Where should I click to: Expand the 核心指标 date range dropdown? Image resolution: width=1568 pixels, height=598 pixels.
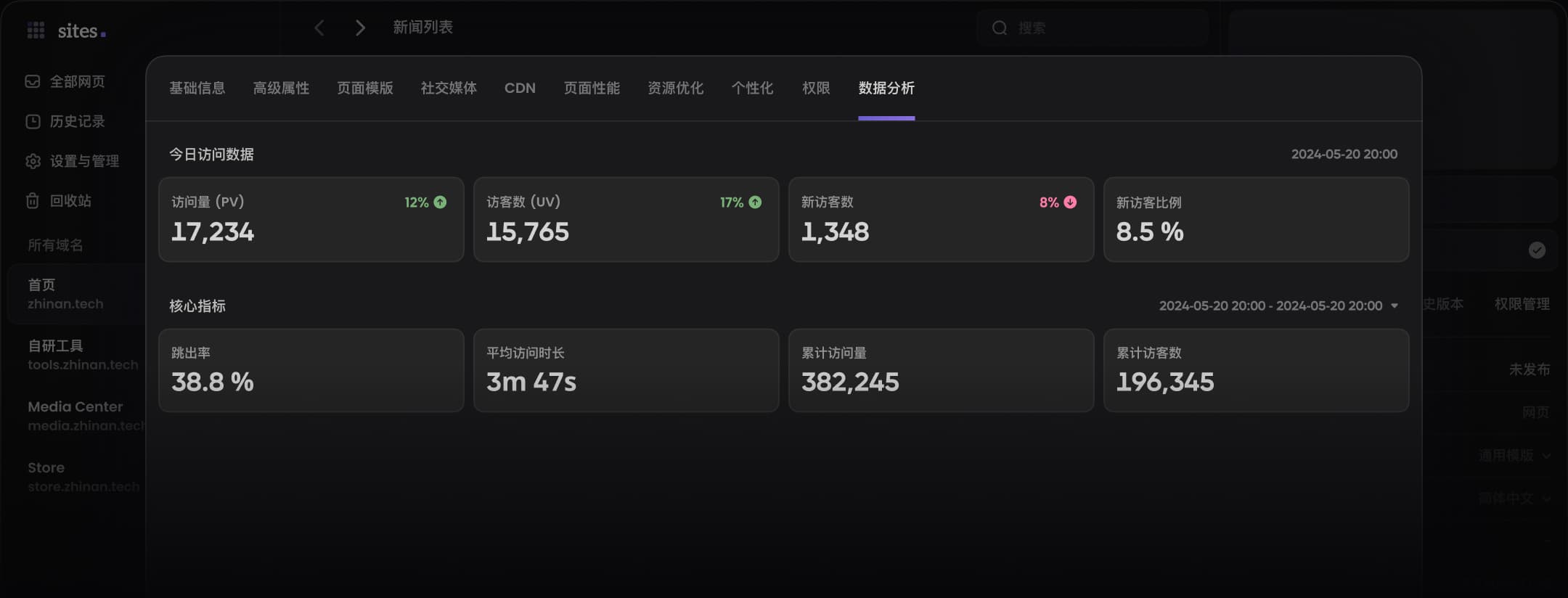click(x=1394, y=306)
